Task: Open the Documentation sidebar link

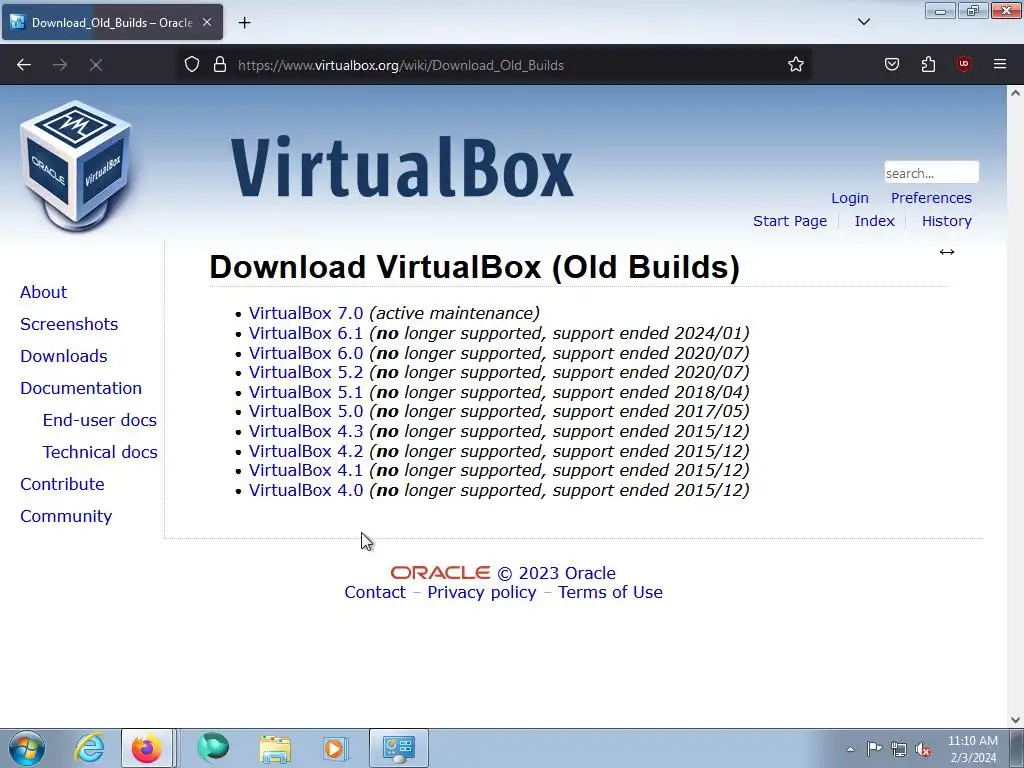Action: coord(81,388)
